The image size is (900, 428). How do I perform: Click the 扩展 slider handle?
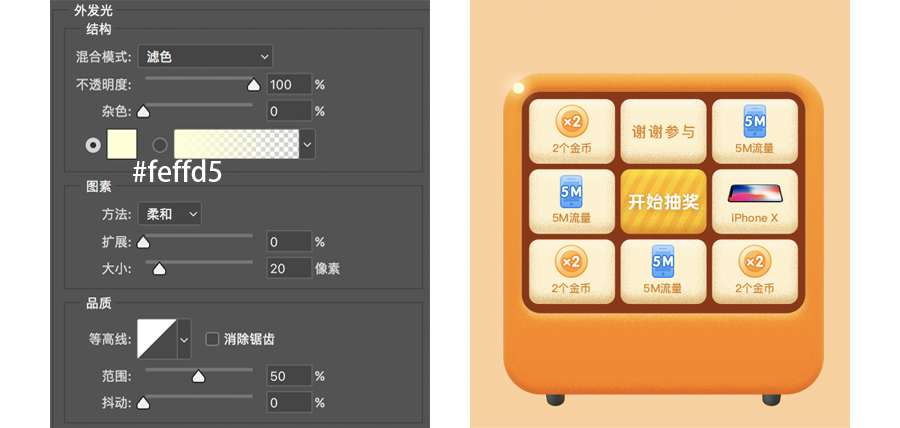coord(143,243)
